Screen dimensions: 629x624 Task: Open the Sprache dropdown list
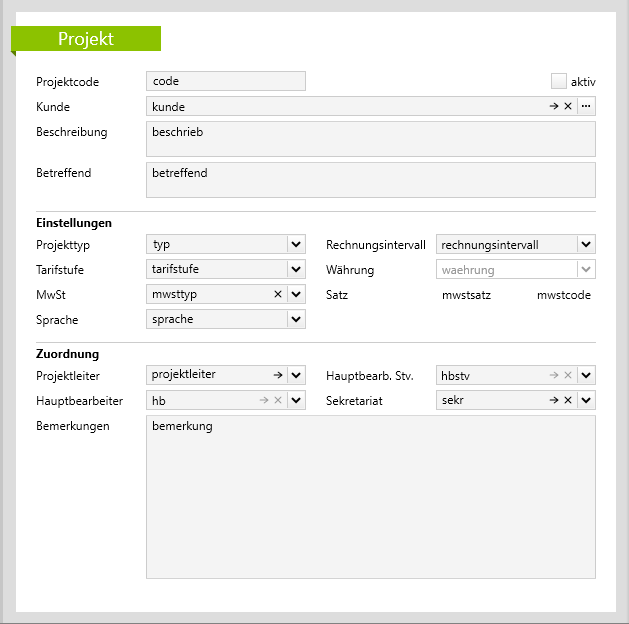click(296, 319)
